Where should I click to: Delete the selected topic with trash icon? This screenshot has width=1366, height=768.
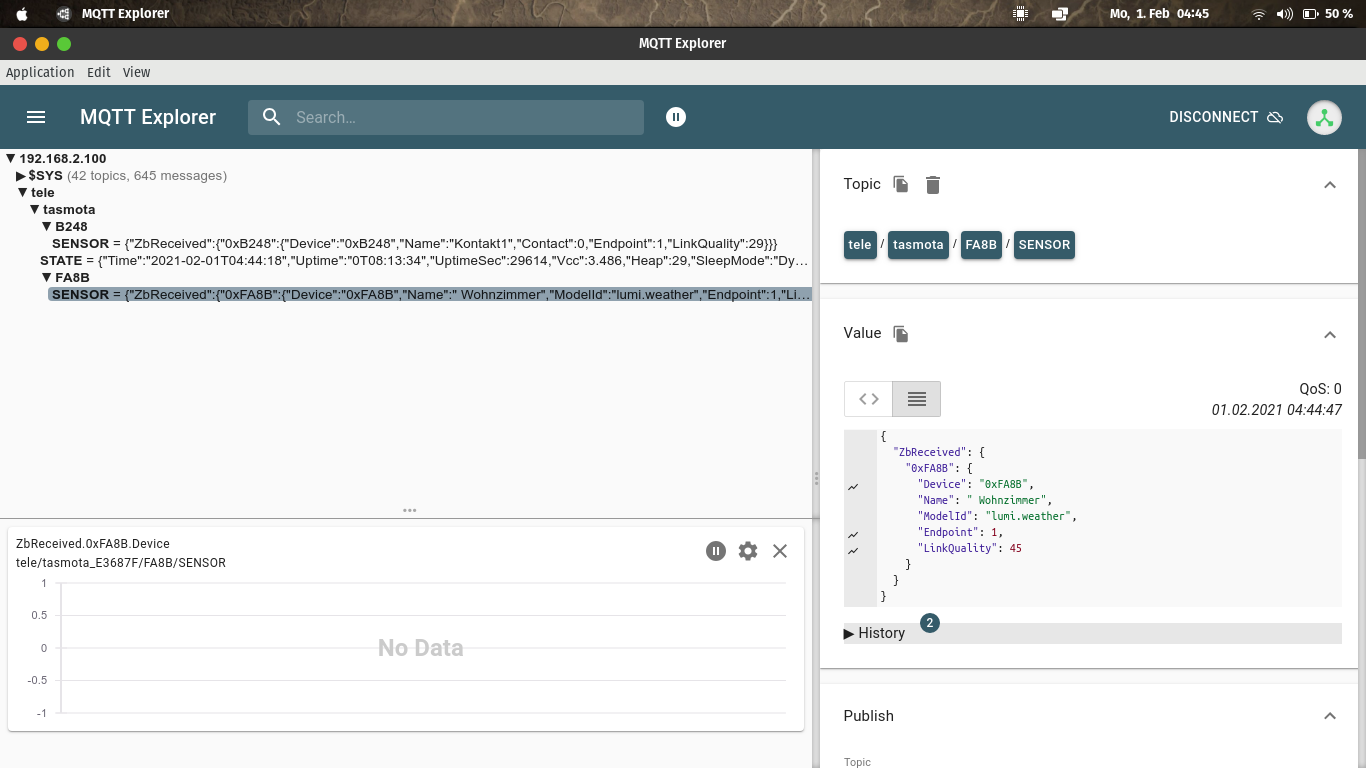pos(933,184)
